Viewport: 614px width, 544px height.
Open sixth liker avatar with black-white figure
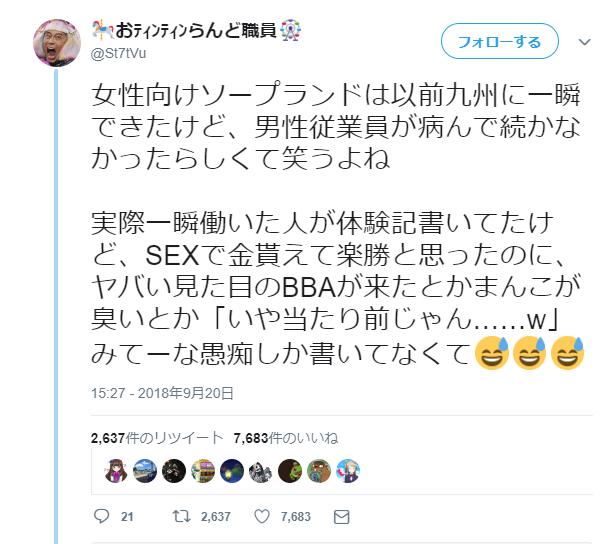coord(261,470)
